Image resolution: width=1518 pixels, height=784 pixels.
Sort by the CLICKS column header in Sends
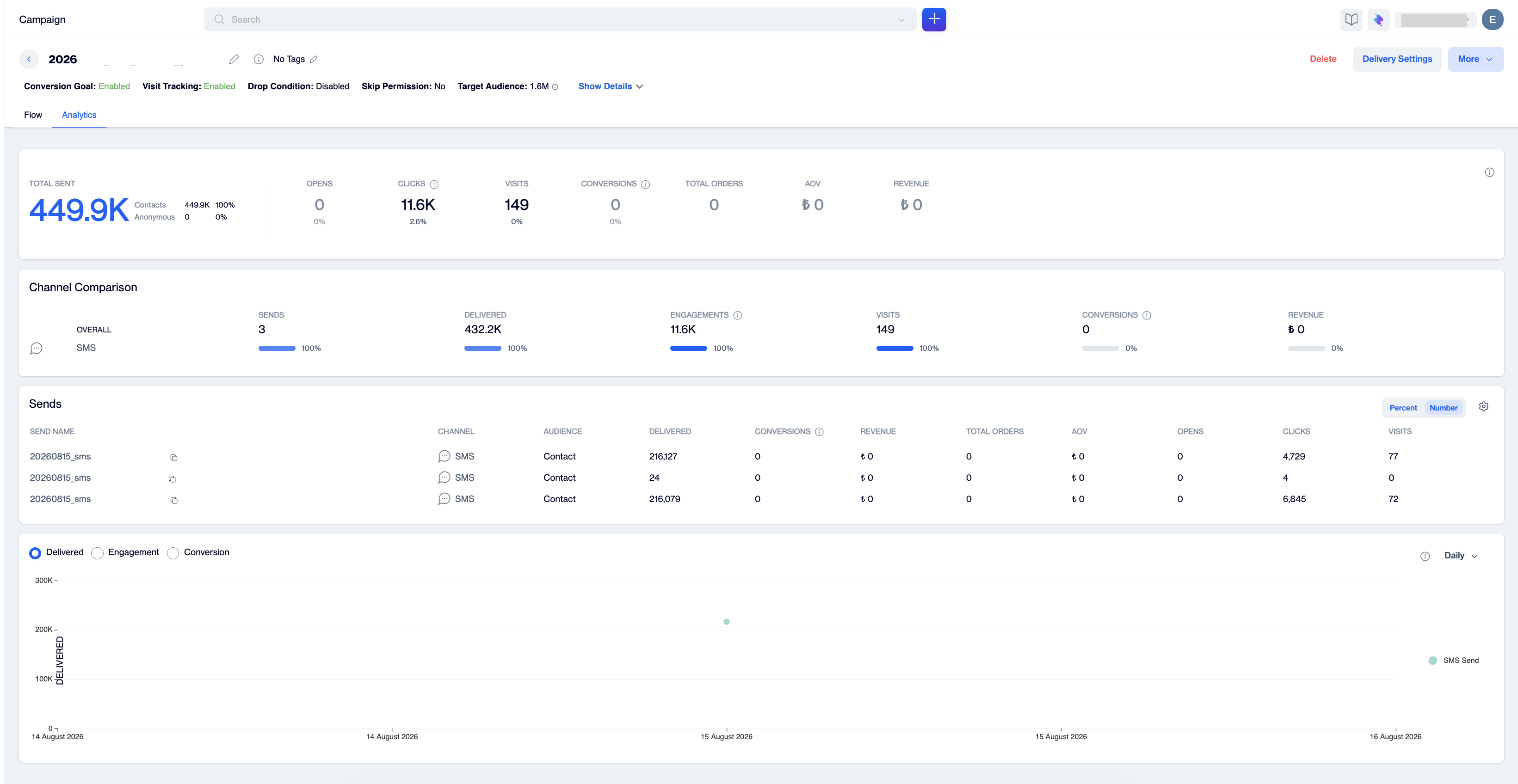(x=1296, y=431)
